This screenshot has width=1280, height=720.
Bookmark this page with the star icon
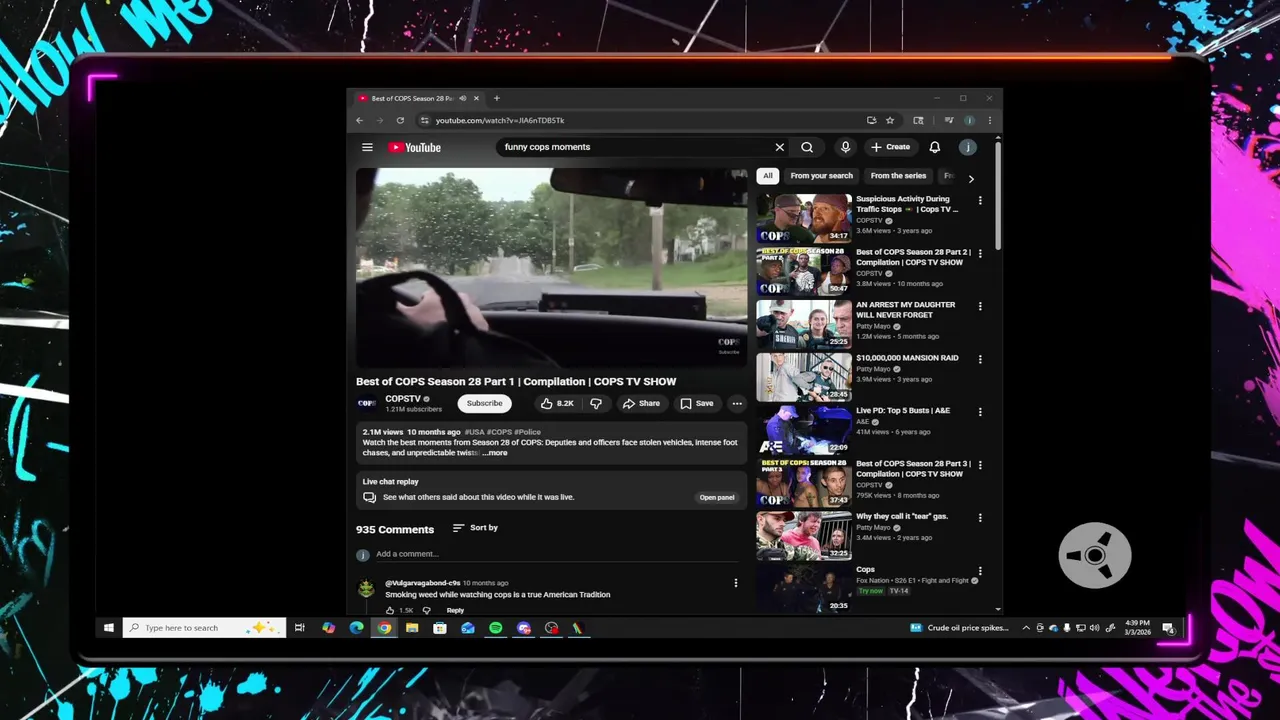point(890,120)
